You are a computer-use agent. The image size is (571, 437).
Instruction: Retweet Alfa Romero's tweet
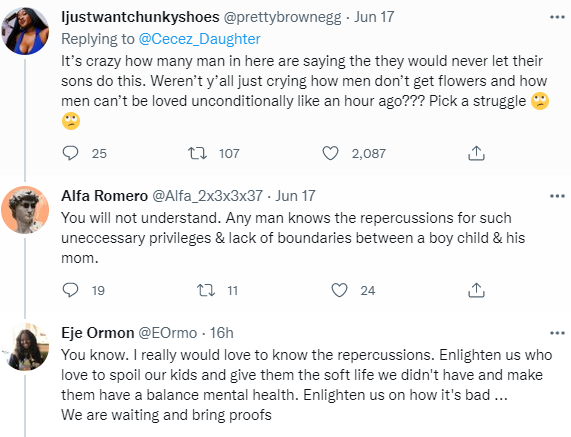tap(206, 290)
